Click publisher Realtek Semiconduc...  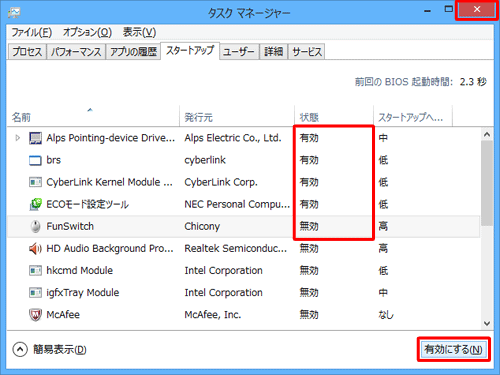236,248
